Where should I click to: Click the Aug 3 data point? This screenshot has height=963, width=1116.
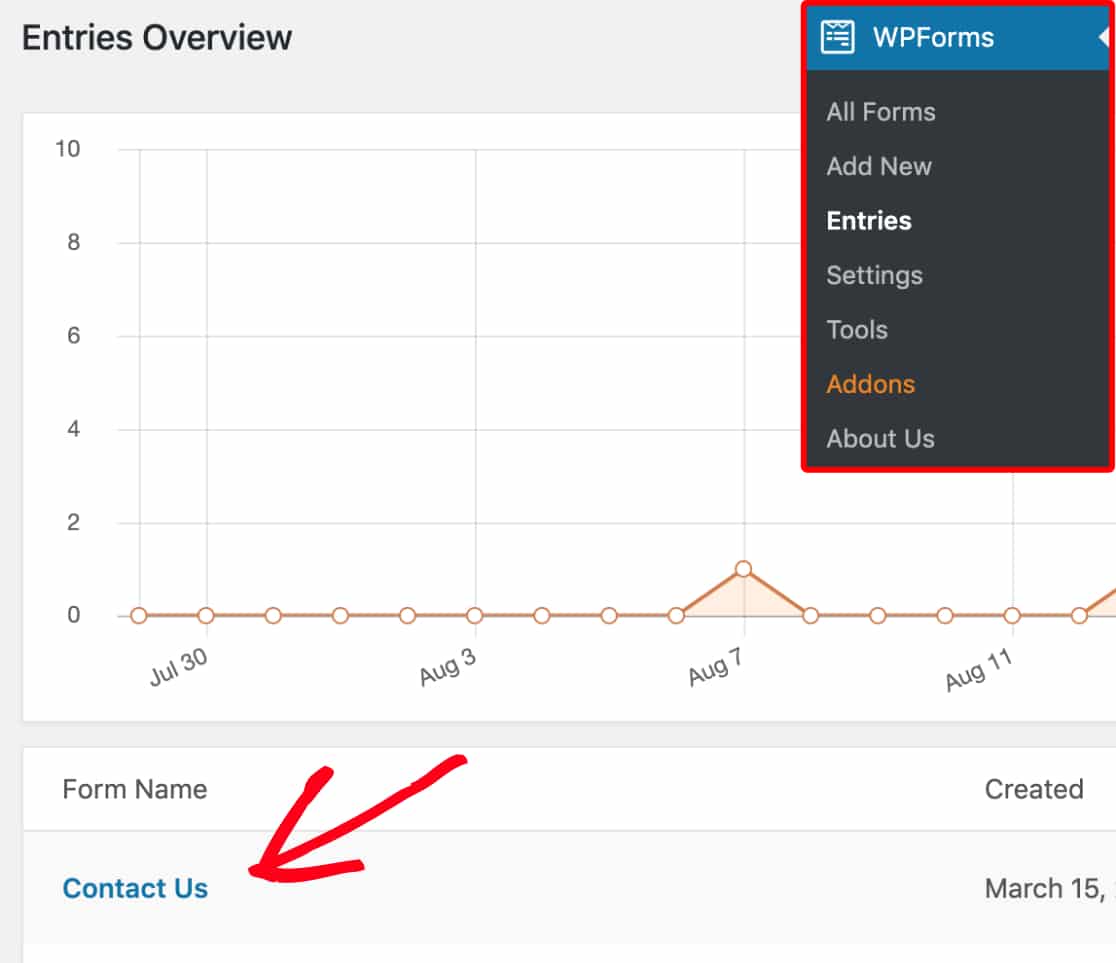475,616
